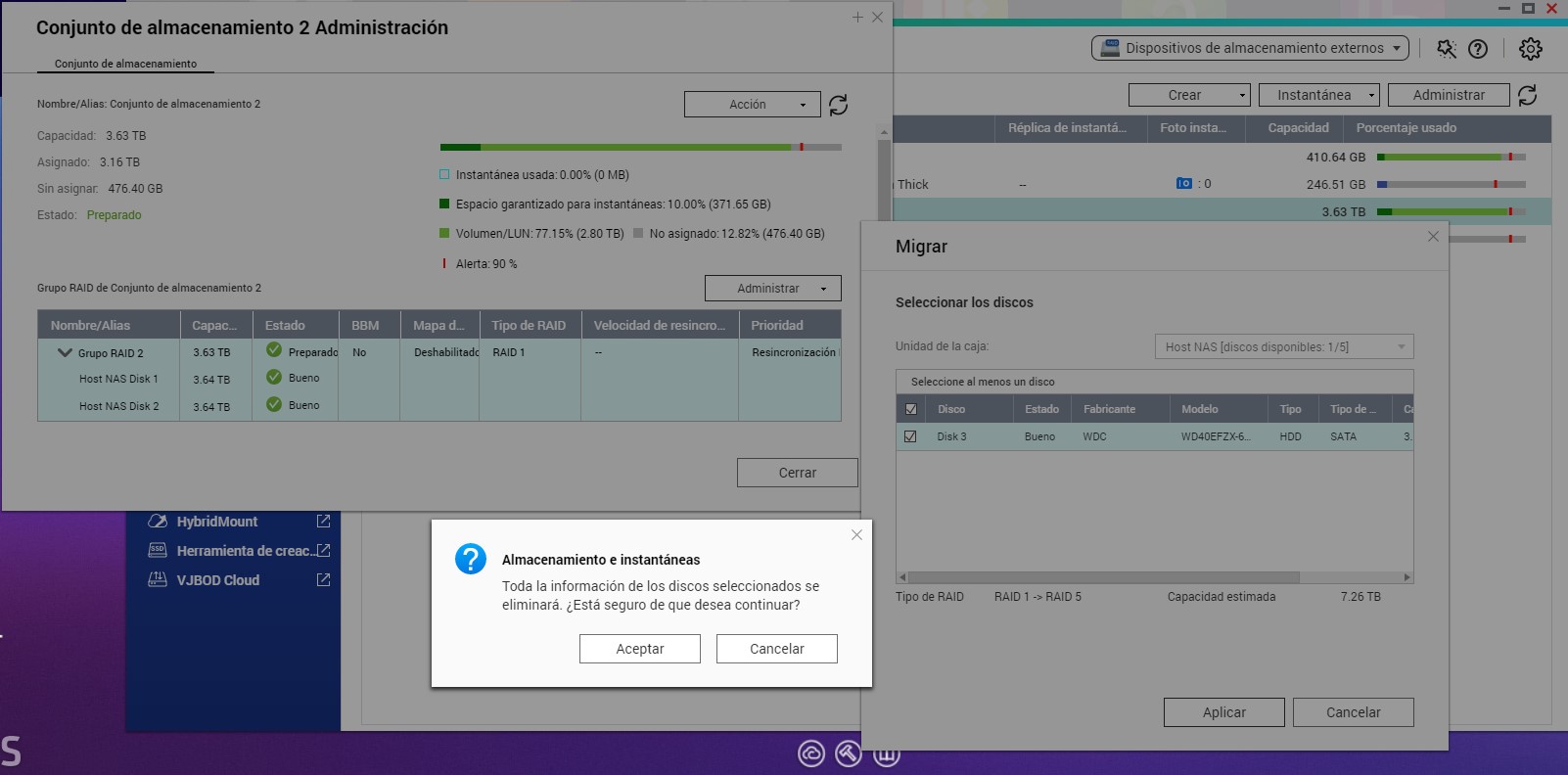Click the refresh icon next to Administrar button
The width and height of the screenshot is (1568, 775).
coord(1527,95)
